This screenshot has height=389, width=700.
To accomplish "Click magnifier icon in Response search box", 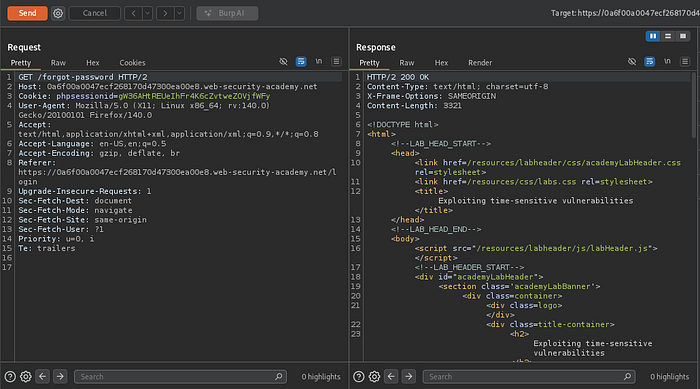I will click(x=627, y=376).
